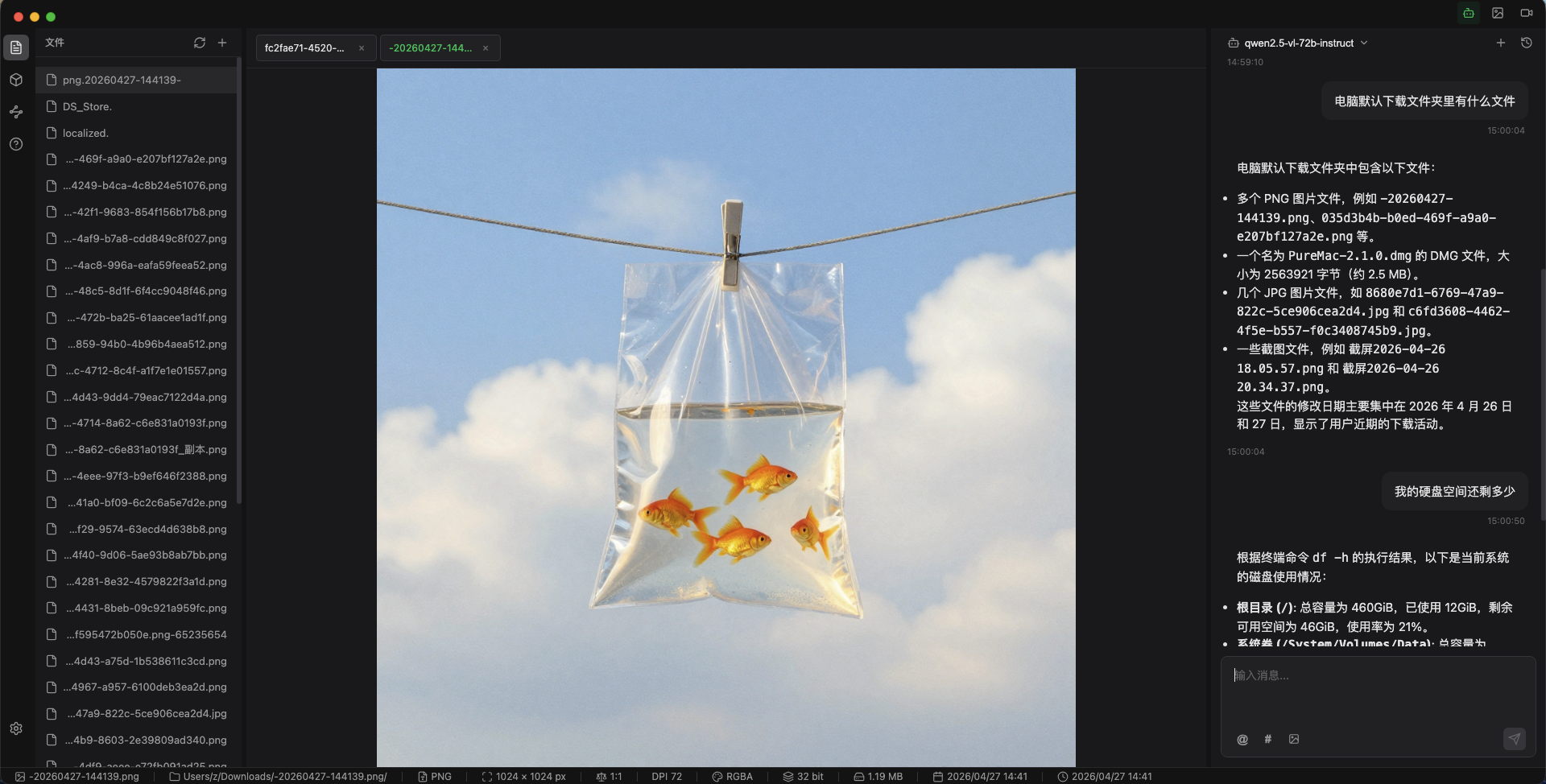Open file ending 859-94b0-4b96b4aea512.png

click(137, 345)
